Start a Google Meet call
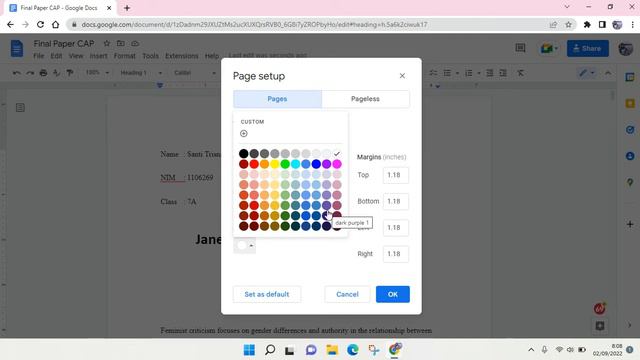Screen dimensions: 640x360 pos(549,49)
